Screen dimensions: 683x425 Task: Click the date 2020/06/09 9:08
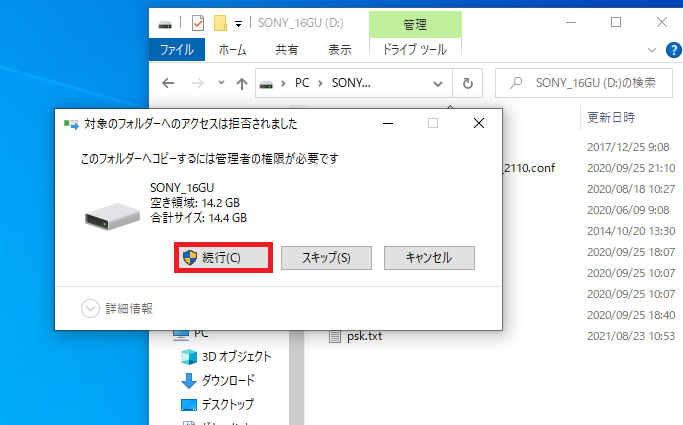(x=628, y=210)
